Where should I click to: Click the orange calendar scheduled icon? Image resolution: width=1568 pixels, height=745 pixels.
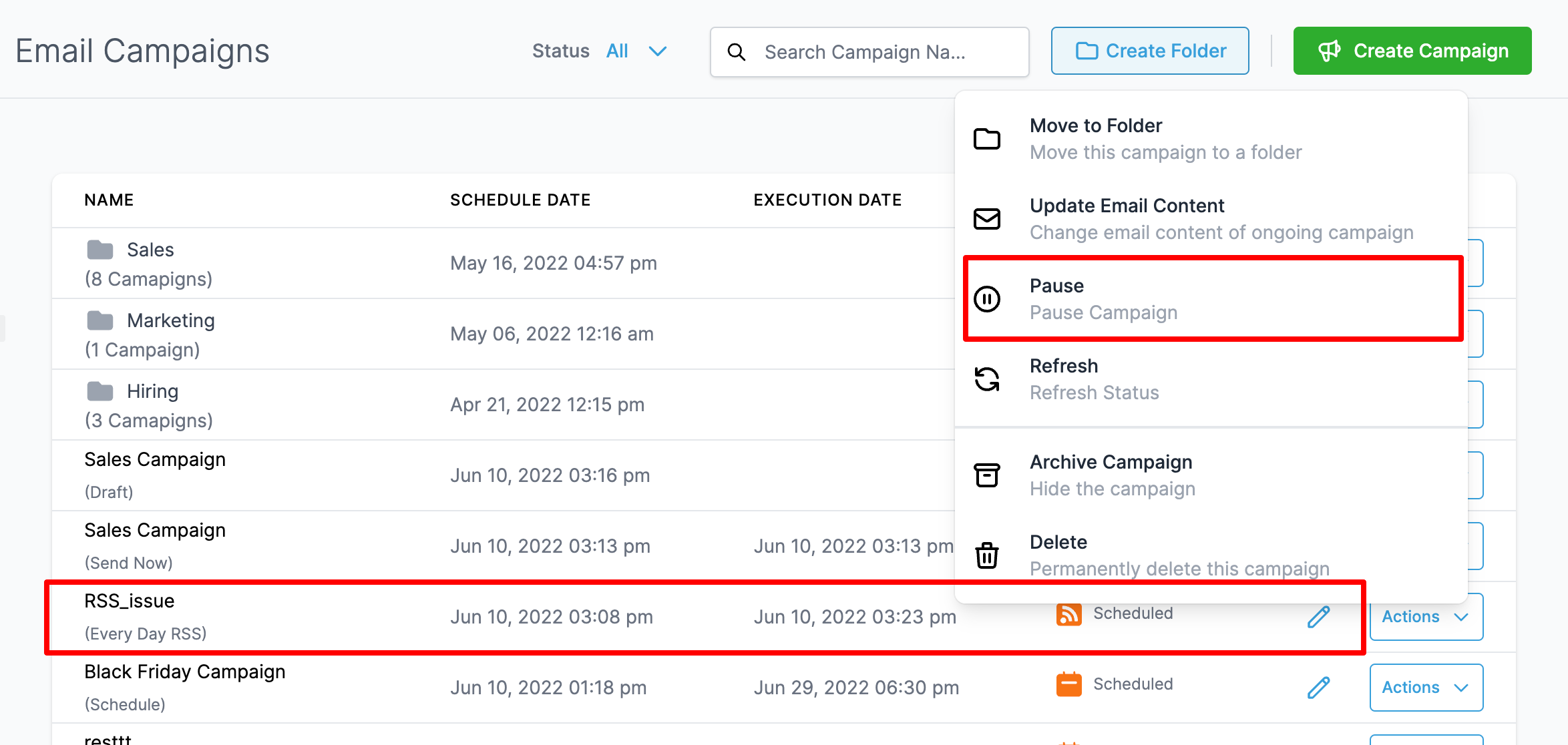[1068, 685]
